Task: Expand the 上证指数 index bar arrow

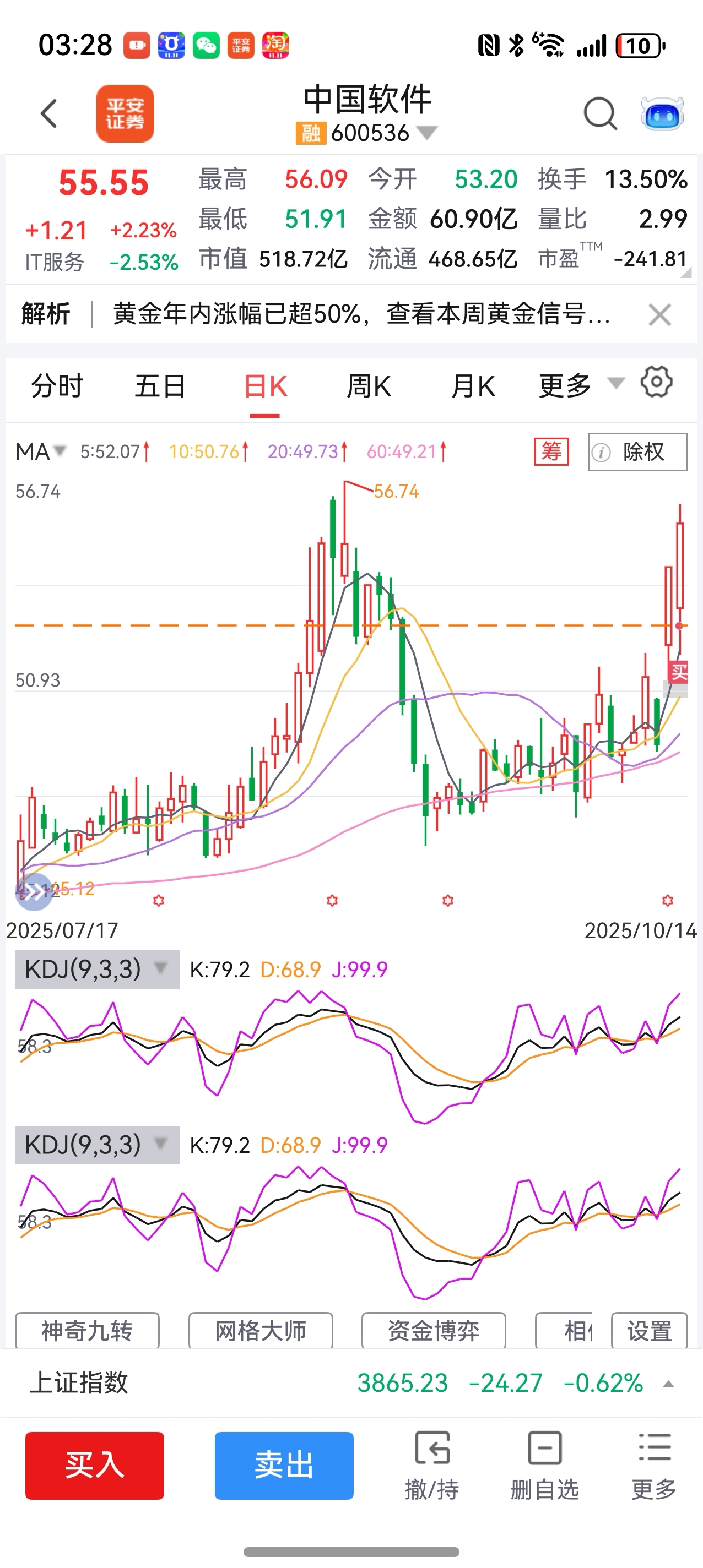Action: click(668, 1384)
